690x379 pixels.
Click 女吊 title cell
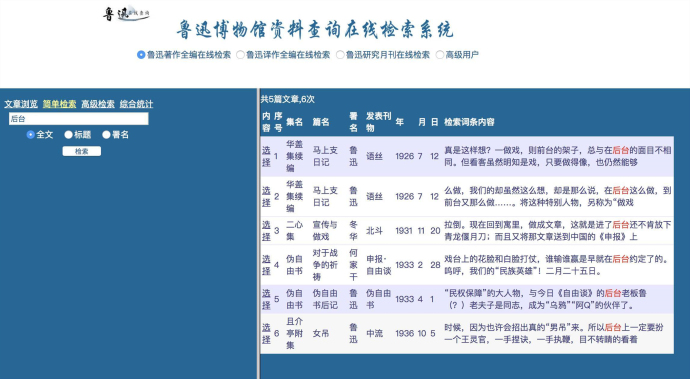click(321, 334)
